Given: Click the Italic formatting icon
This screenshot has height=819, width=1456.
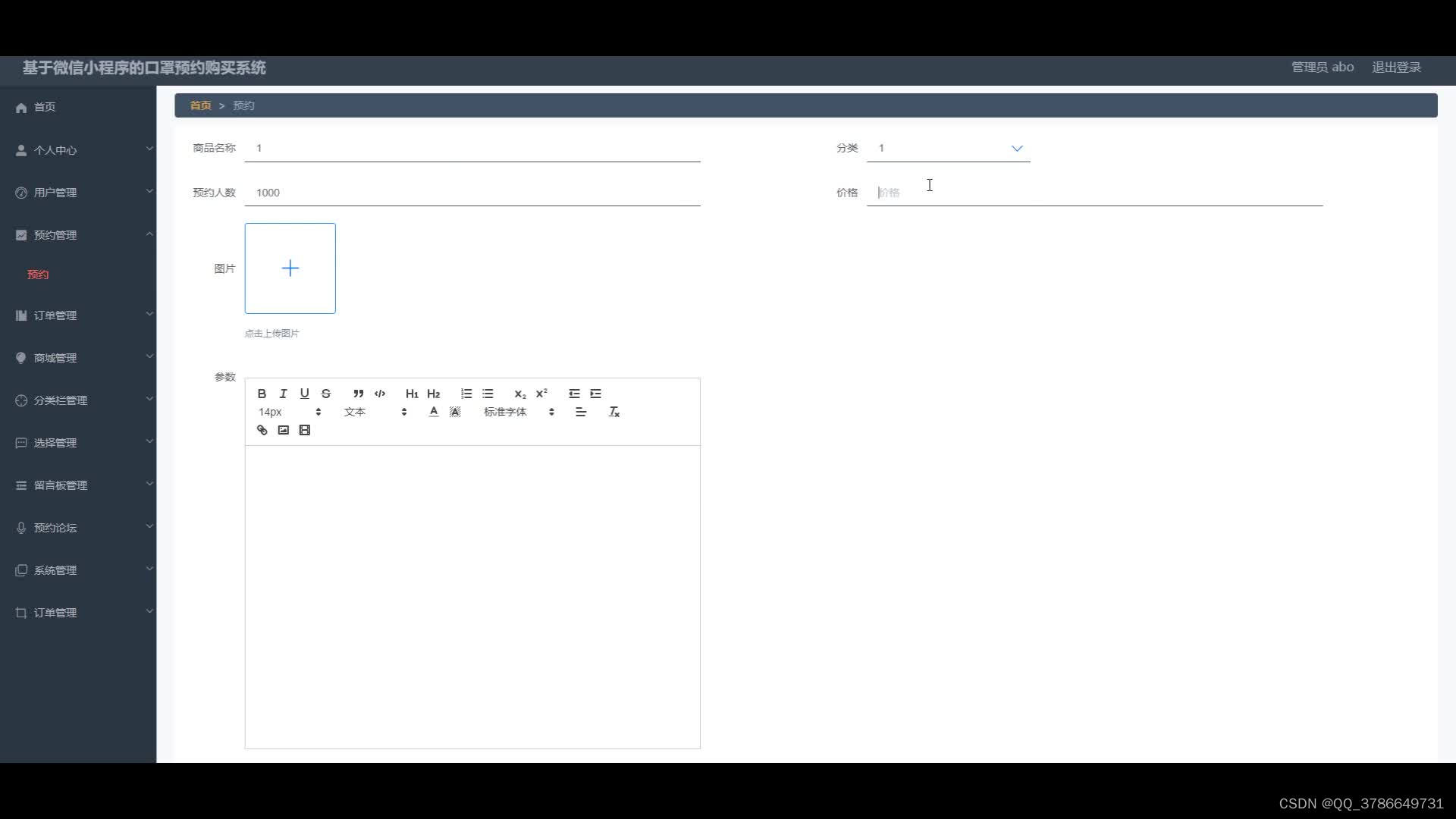Looking at the screenshot, I should pos(283,393).
